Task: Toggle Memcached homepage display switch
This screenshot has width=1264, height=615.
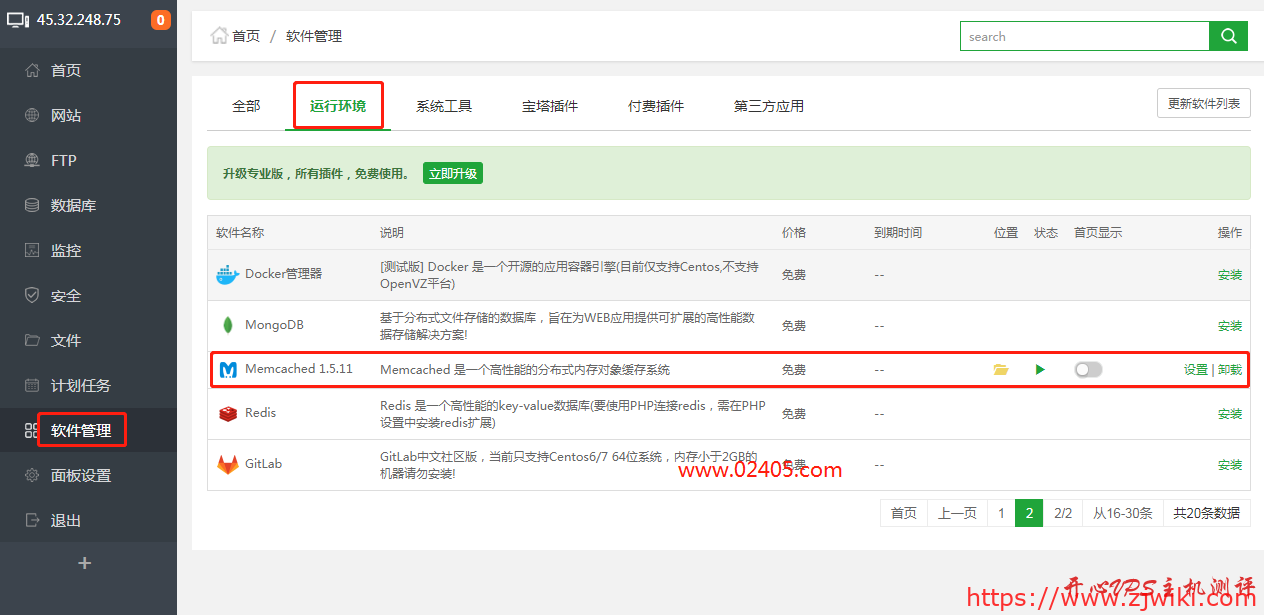Action: point(1087,369)
